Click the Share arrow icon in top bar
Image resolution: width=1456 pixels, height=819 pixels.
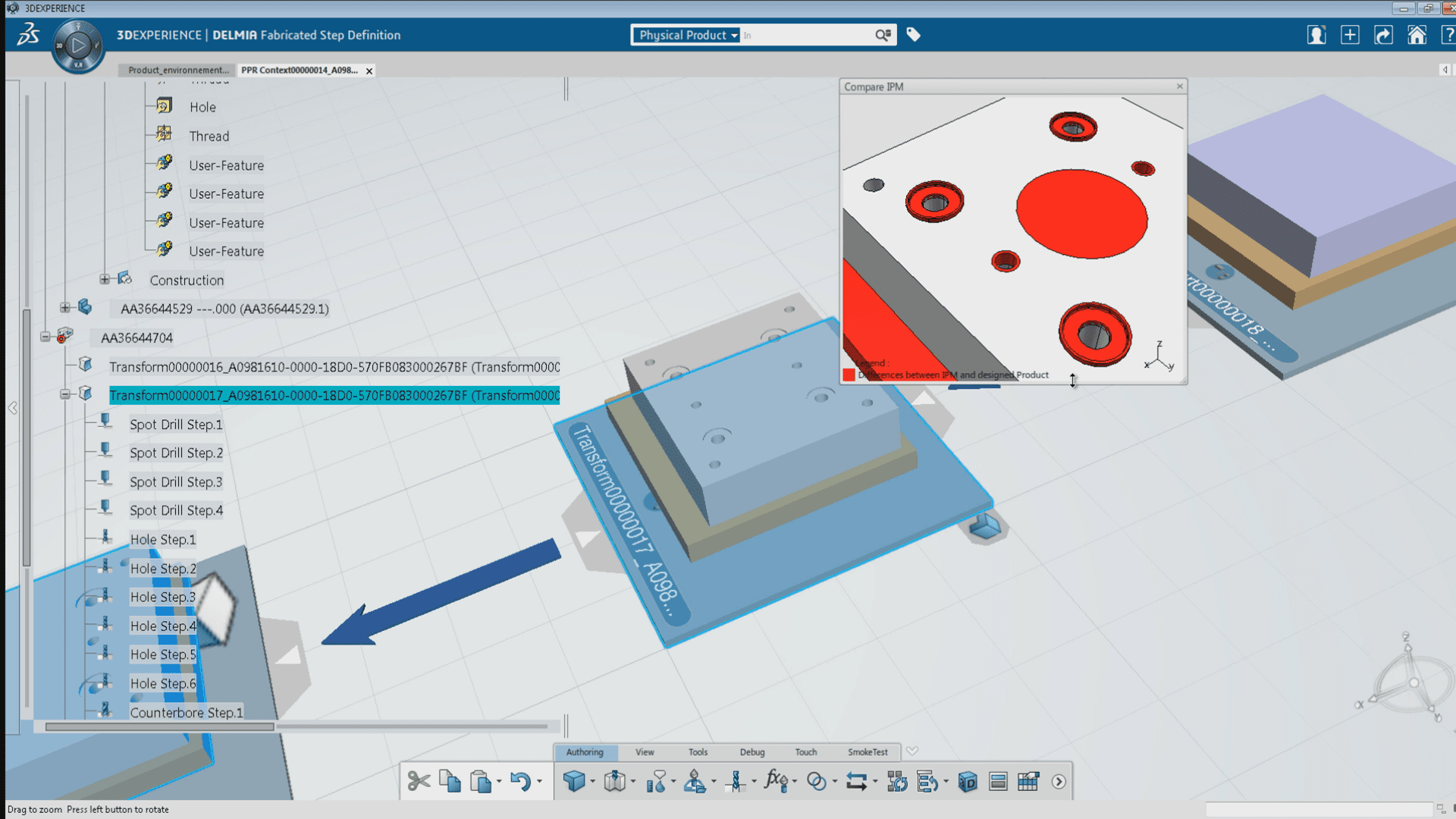pyautogui.click(x=1383, y=35)
